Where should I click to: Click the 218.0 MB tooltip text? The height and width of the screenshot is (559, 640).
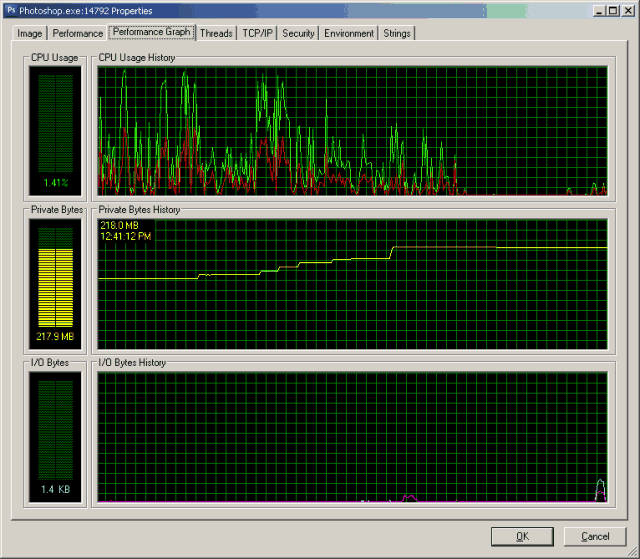coord(119,225)
